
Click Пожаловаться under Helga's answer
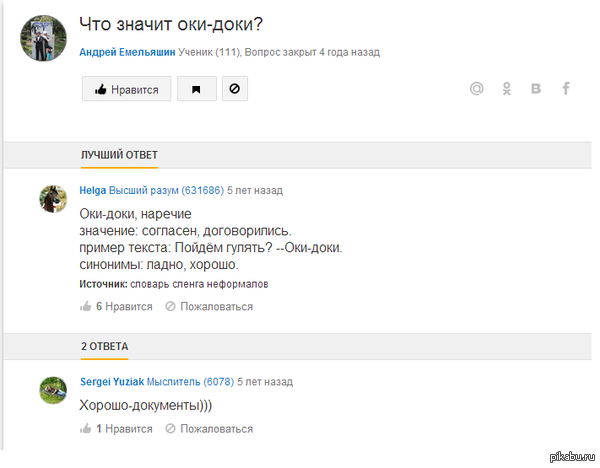click(x=217, y=307)
